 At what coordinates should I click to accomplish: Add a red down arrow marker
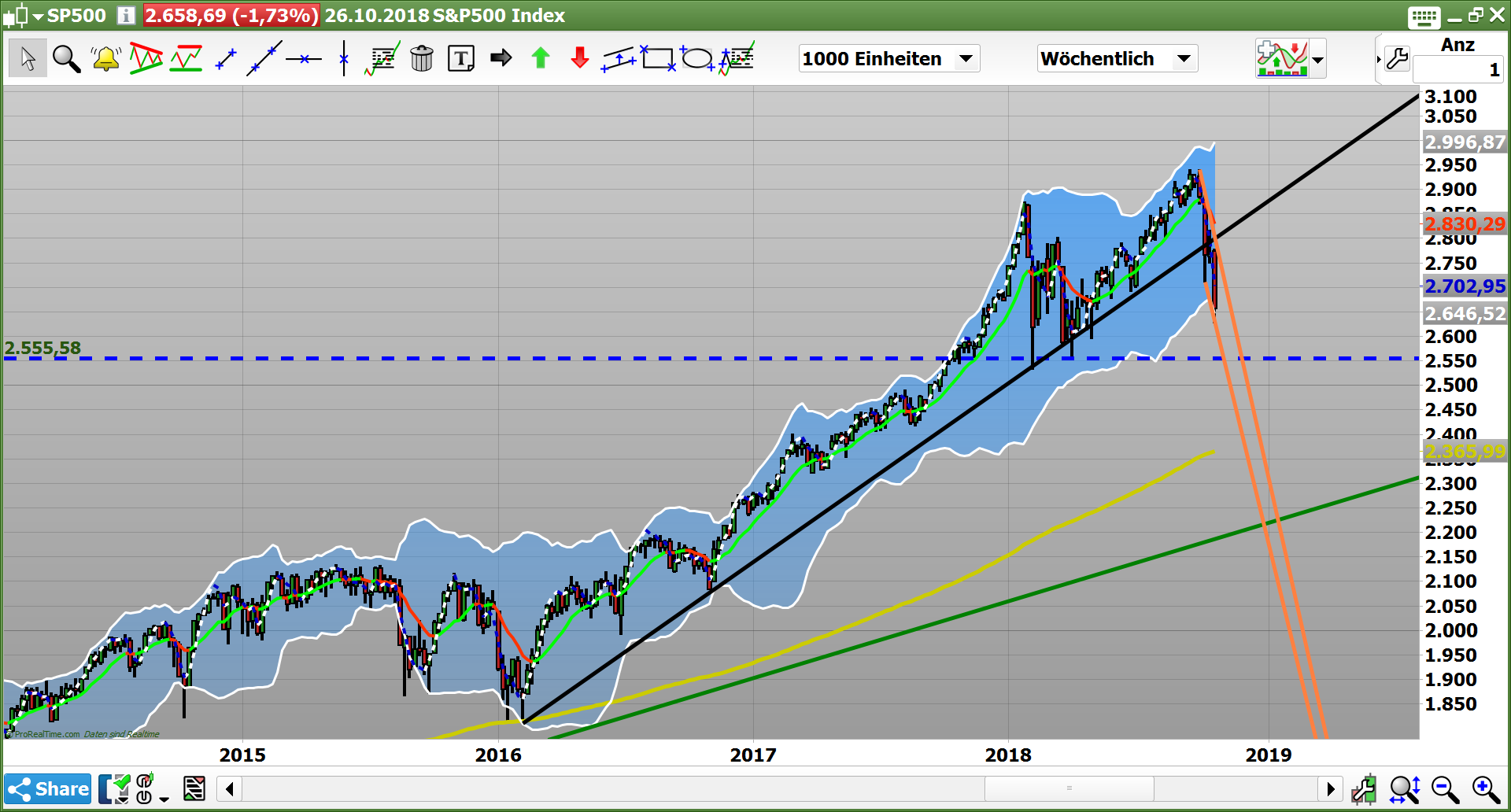580,58
